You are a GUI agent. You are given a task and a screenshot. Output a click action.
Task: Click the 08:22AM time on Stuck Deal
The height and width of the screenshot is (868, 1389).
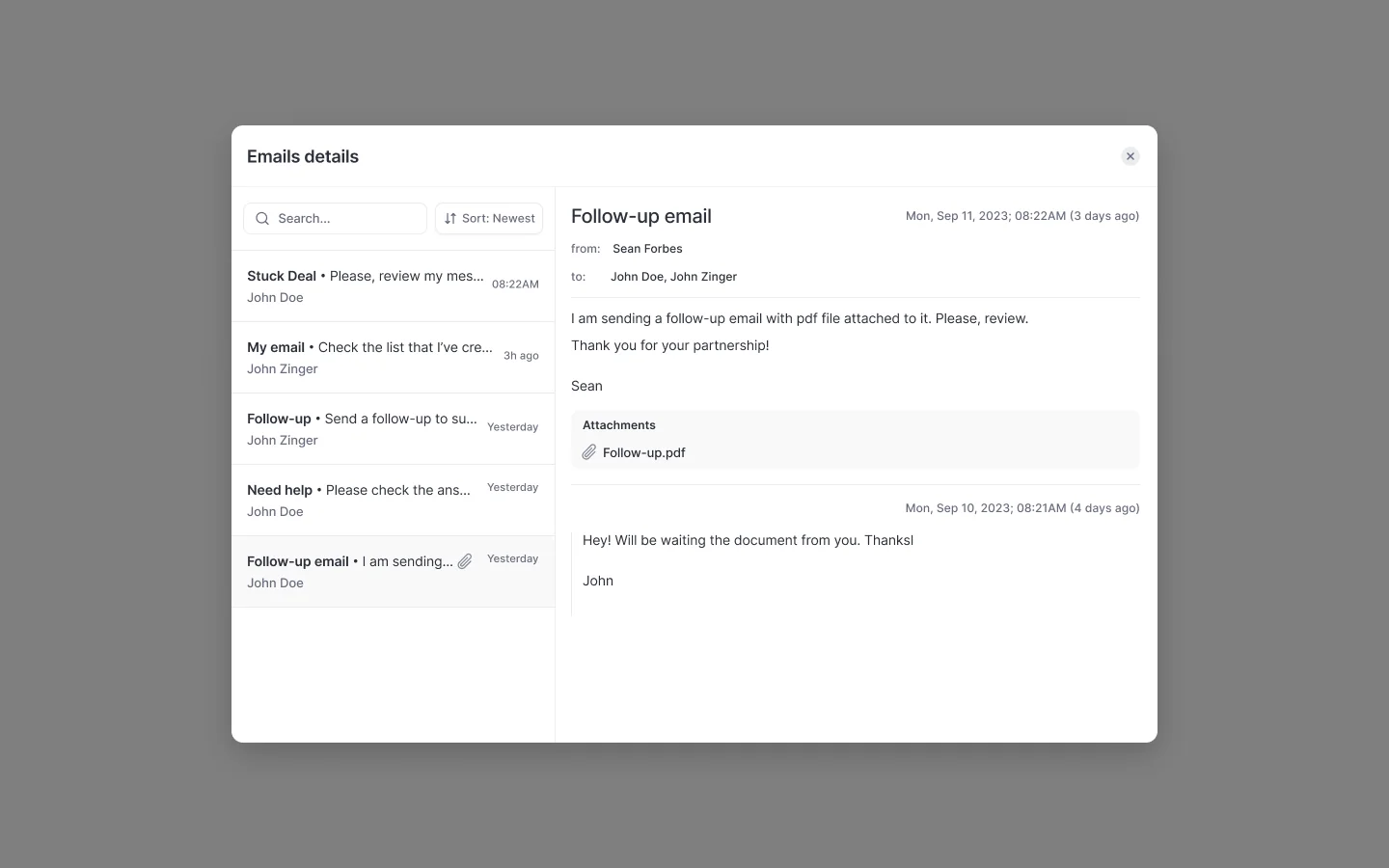click(515, 285)
